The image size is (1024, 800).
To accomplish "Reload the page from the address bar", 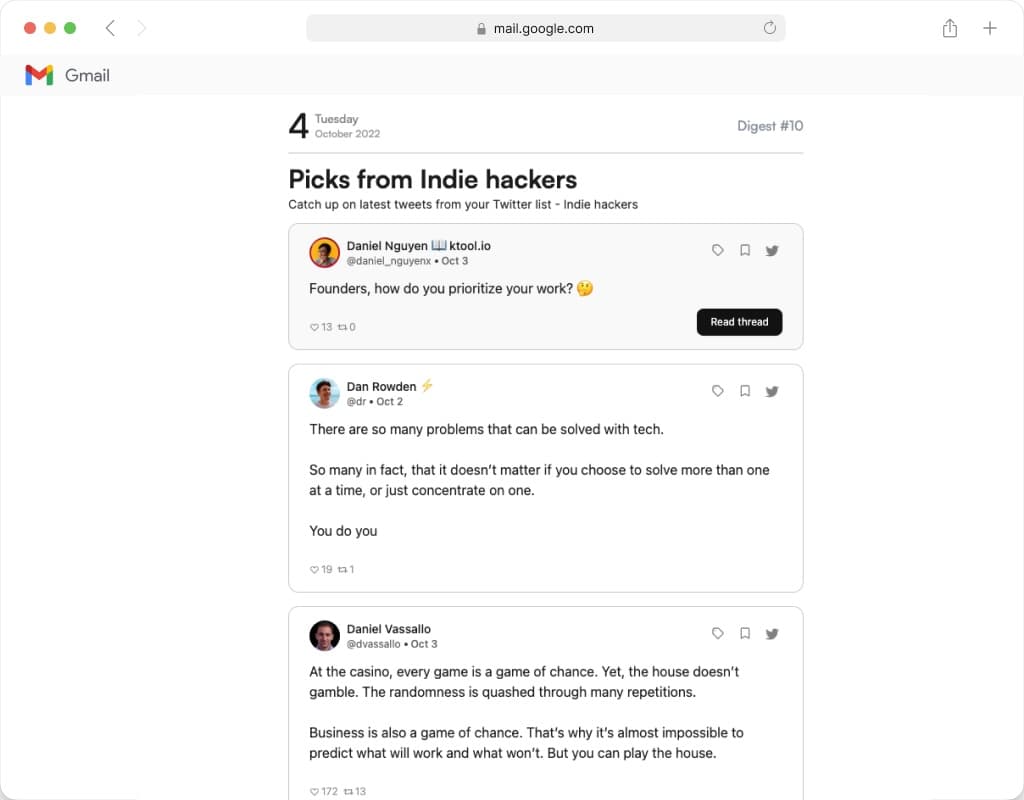I will (x=770, y=29).
